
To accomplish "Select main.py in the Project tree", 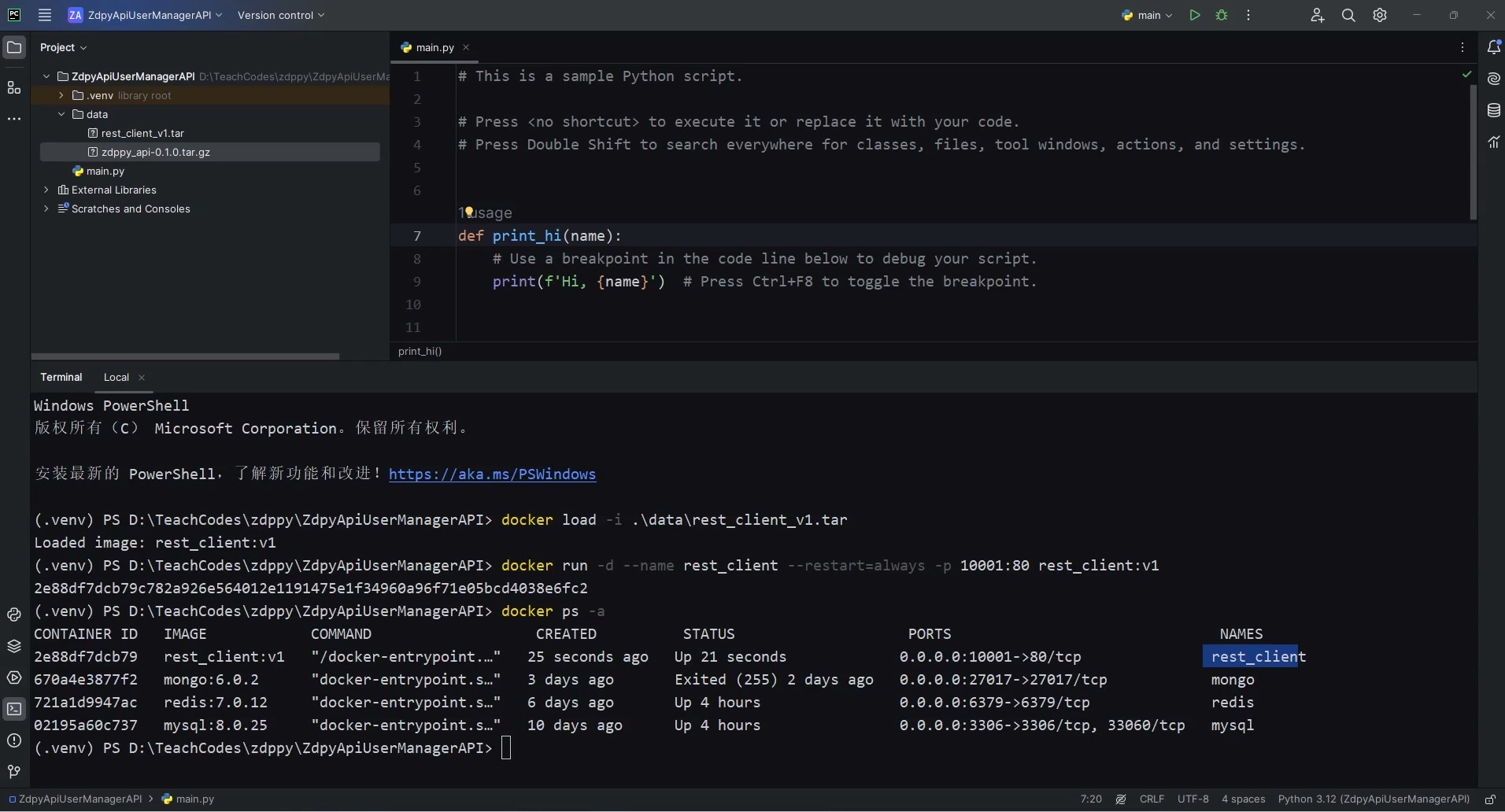I will tap(105, 171).
